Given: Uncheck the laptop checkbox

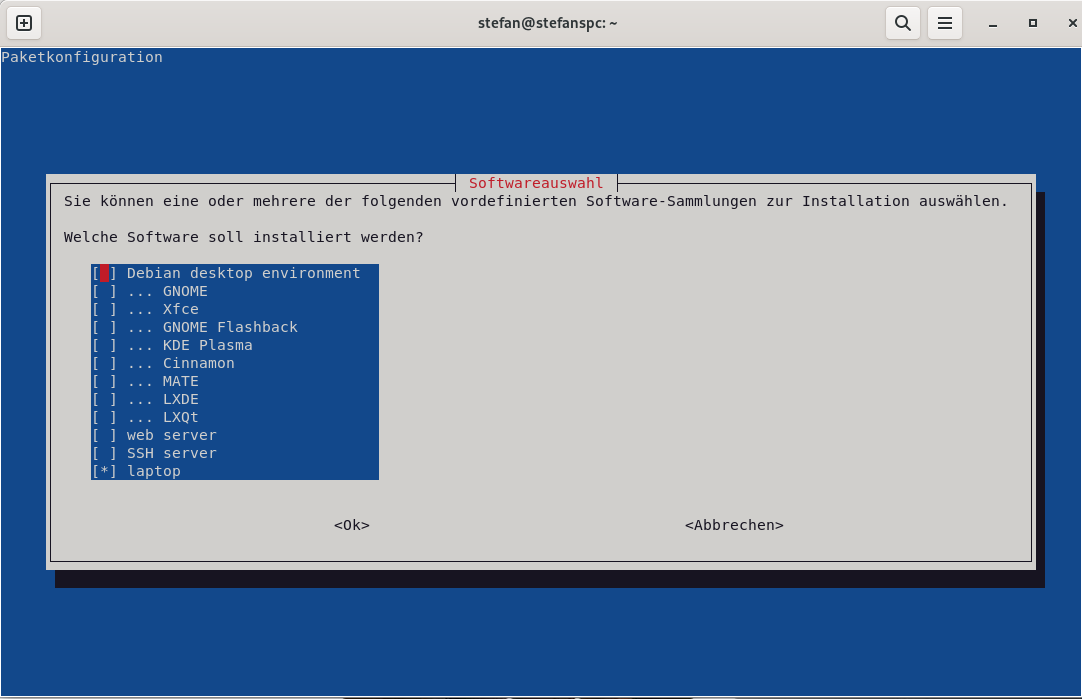Looking at the screenshot, I should (x=104, y=471).
